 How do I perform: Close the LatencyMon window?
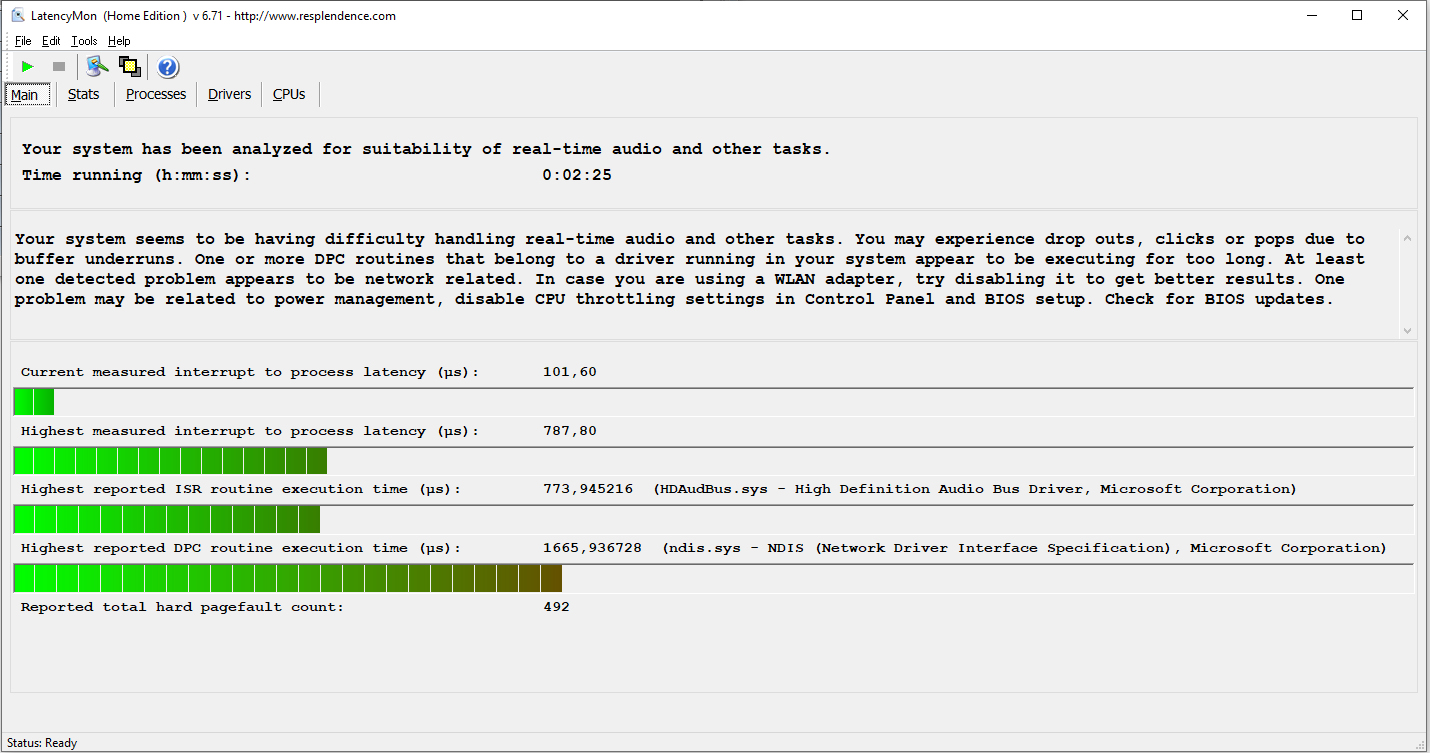(x=1403, y=15)
